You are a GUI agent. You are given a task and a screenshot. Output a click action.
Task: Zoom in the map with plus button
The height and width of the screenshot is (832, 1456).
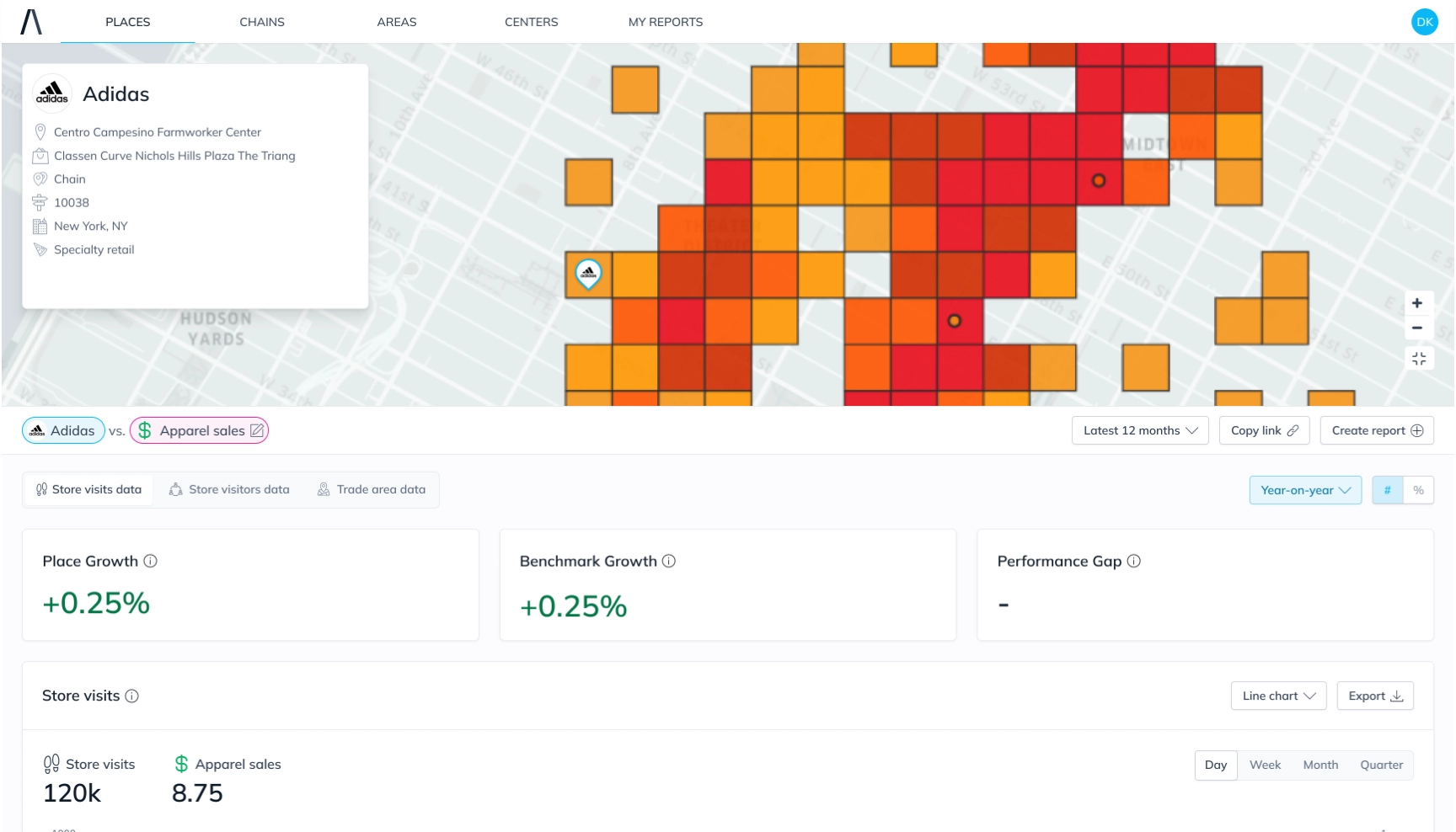(1417, 303)
